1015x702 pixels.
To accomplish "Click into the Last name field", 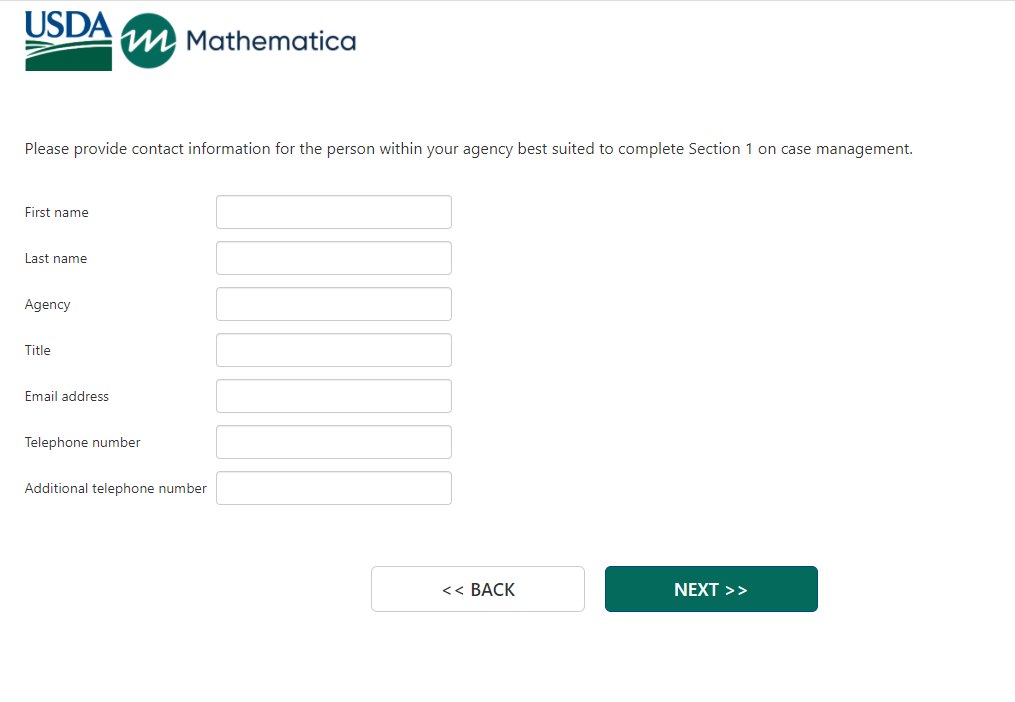I will tap(333, 258).
